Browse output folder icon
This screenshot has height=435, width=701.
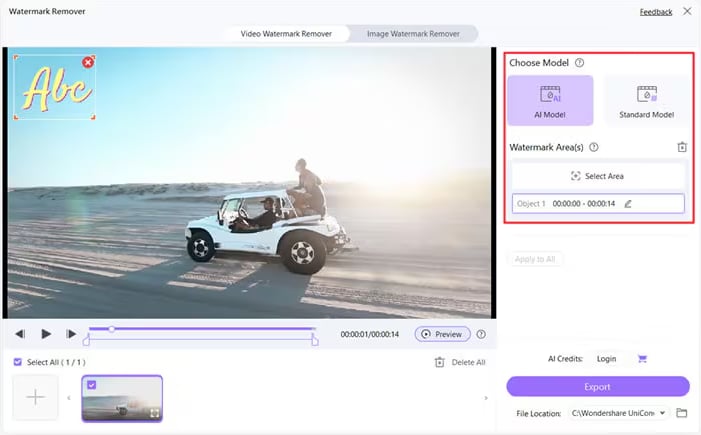681,413
